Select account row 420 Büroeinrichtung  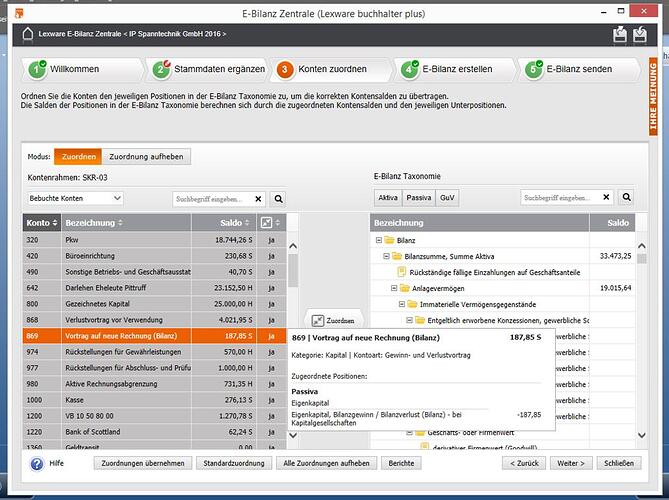(x=154, y=256)
